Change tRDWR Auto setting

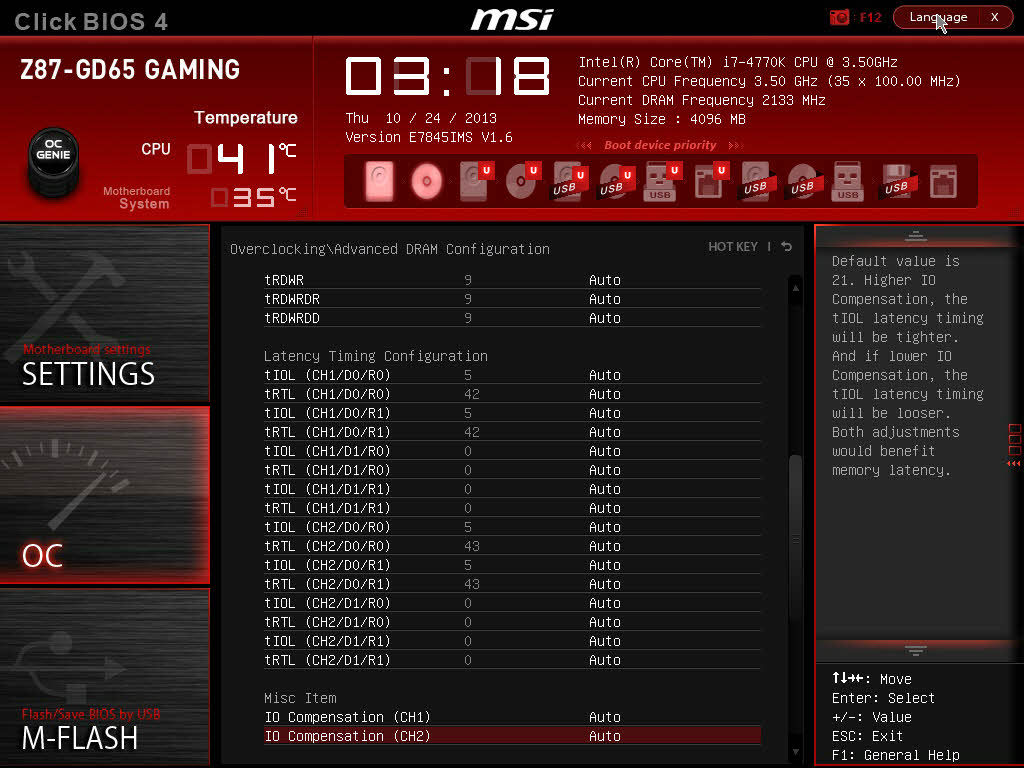[604, 280]
